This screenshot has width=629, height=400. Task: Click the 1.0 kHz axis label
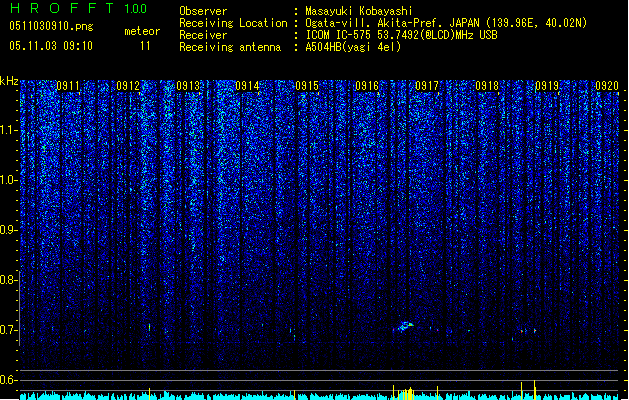tap(9, 180)
